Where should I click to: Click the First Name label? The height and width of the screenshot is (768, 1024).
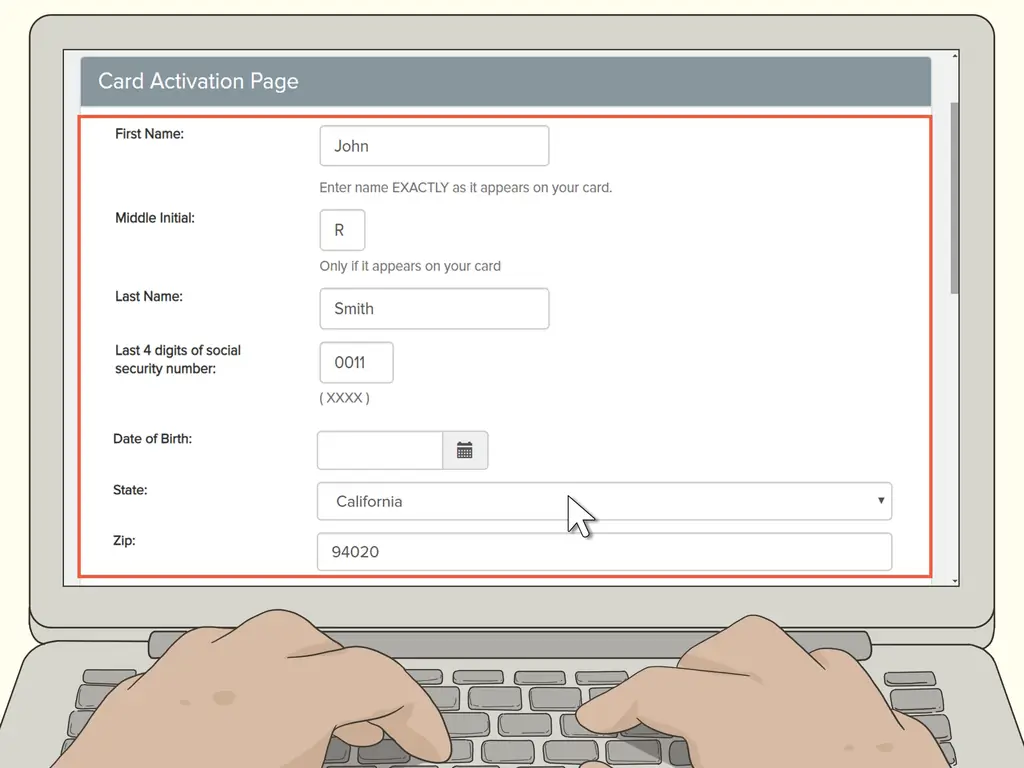pyautogui.click(x=150, y=134)
